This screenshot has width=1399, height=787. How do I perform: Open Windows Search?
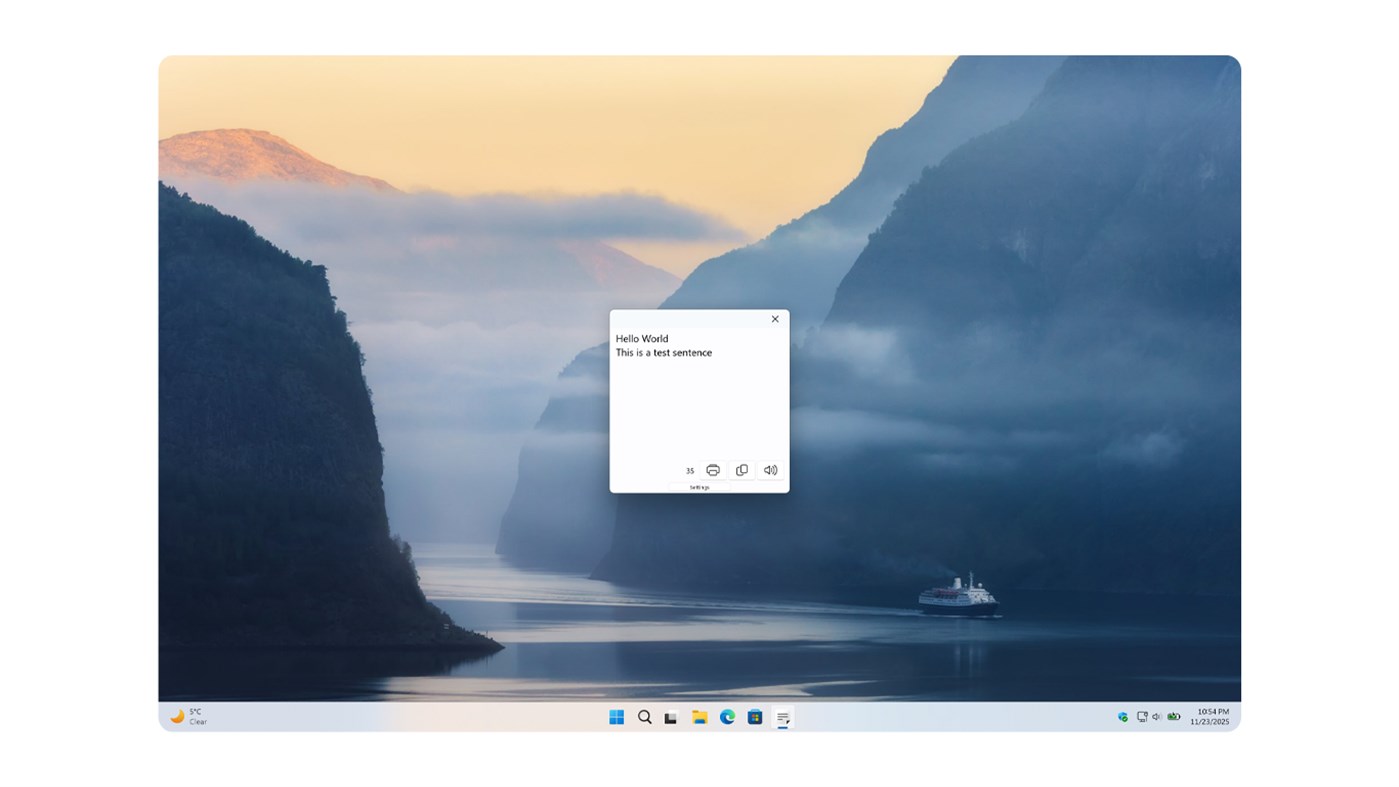[x=644, y=716]
